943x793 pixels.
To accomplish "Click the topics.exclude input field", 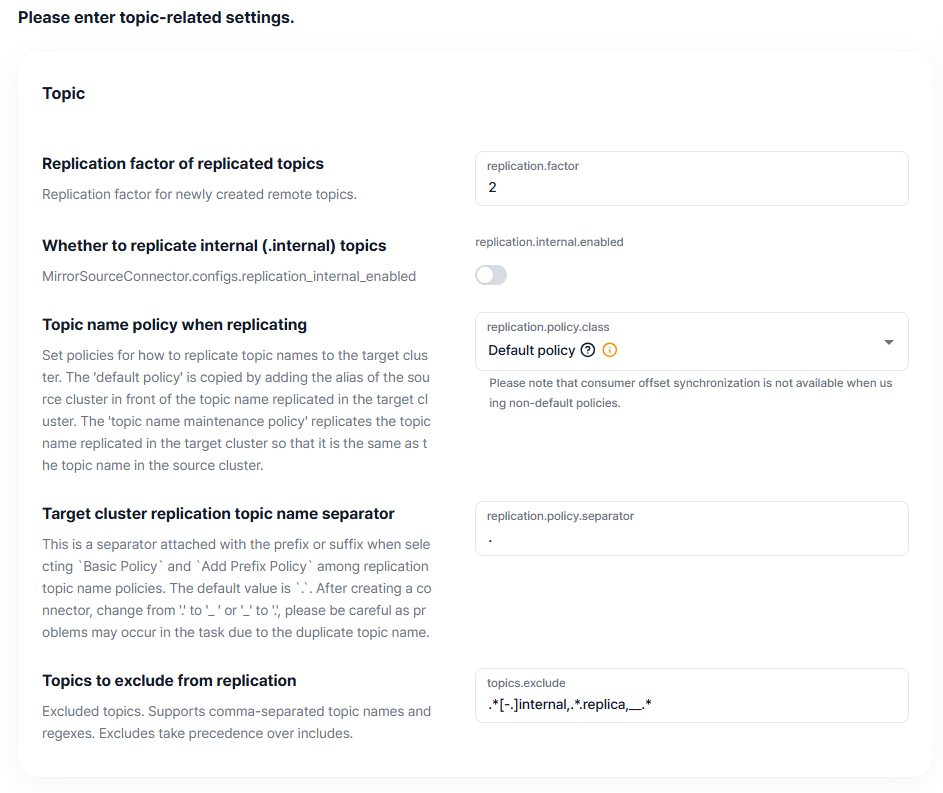I will click(x=691, y=704).
